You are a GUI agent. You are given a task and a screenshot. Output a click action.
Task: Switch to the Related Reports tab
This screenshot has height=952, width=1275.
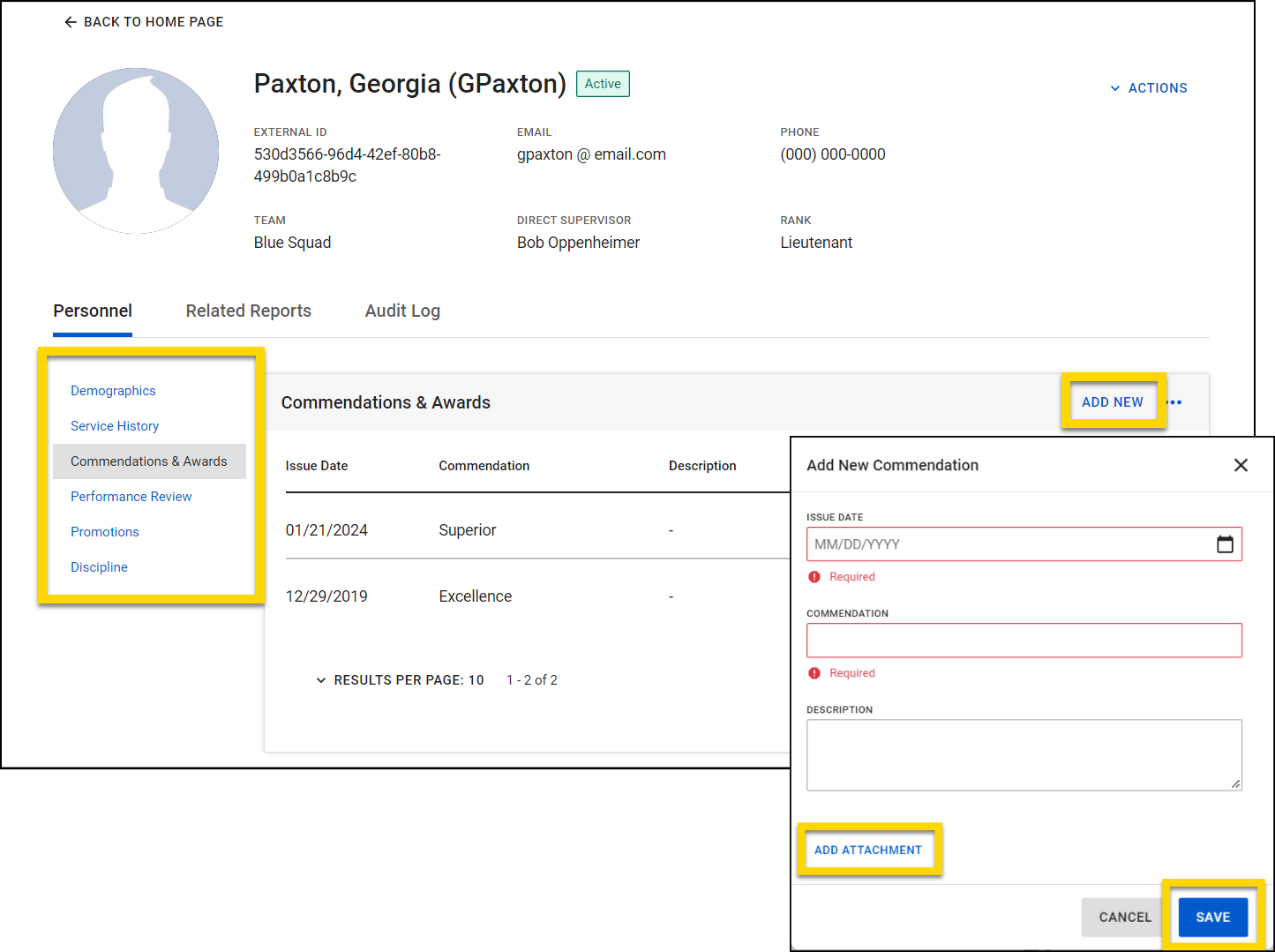[x=248, y=311]
